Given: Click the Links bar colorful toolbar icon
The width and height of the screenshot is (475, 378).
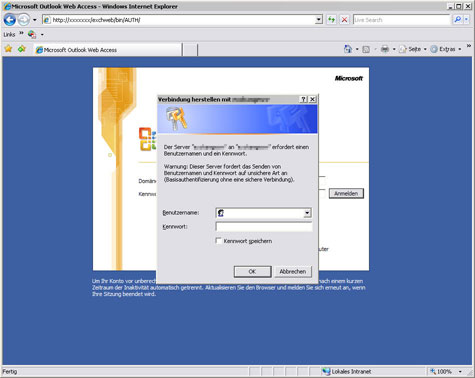Looking at the screenshot, I should click(32, 34).
